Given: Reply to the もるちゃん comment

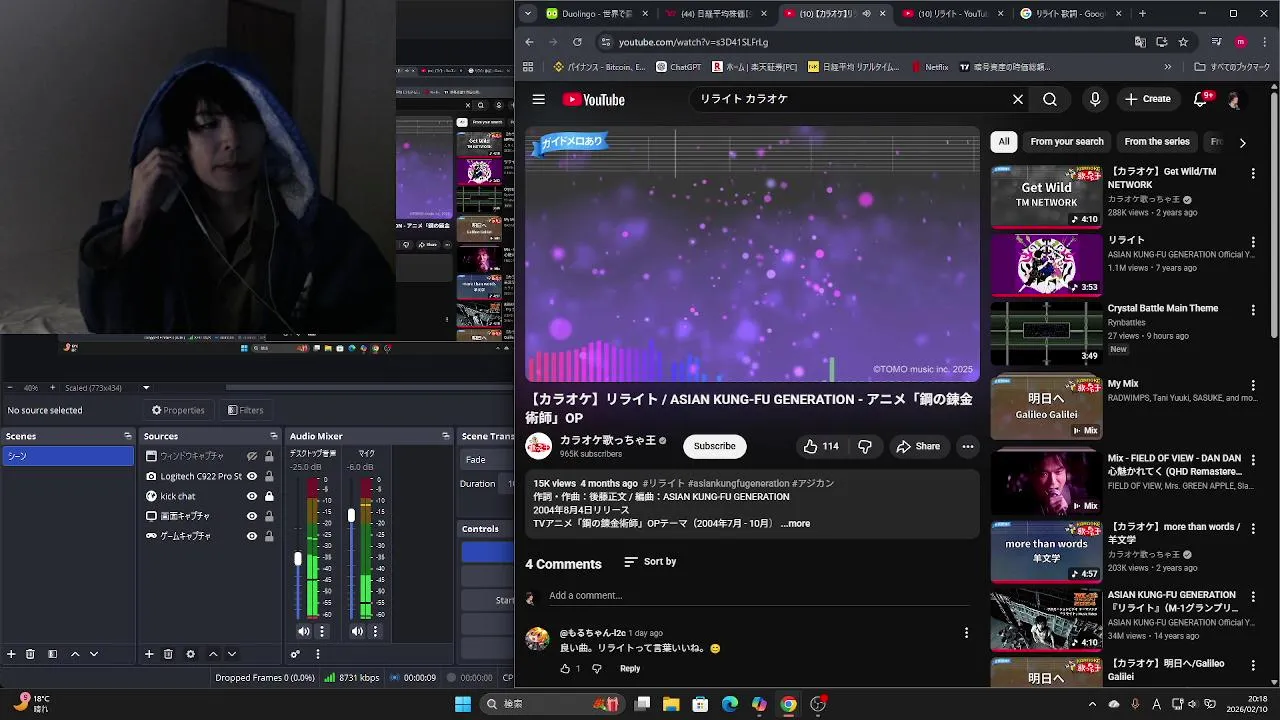Looking at the screenshot, I should (630, 669).
